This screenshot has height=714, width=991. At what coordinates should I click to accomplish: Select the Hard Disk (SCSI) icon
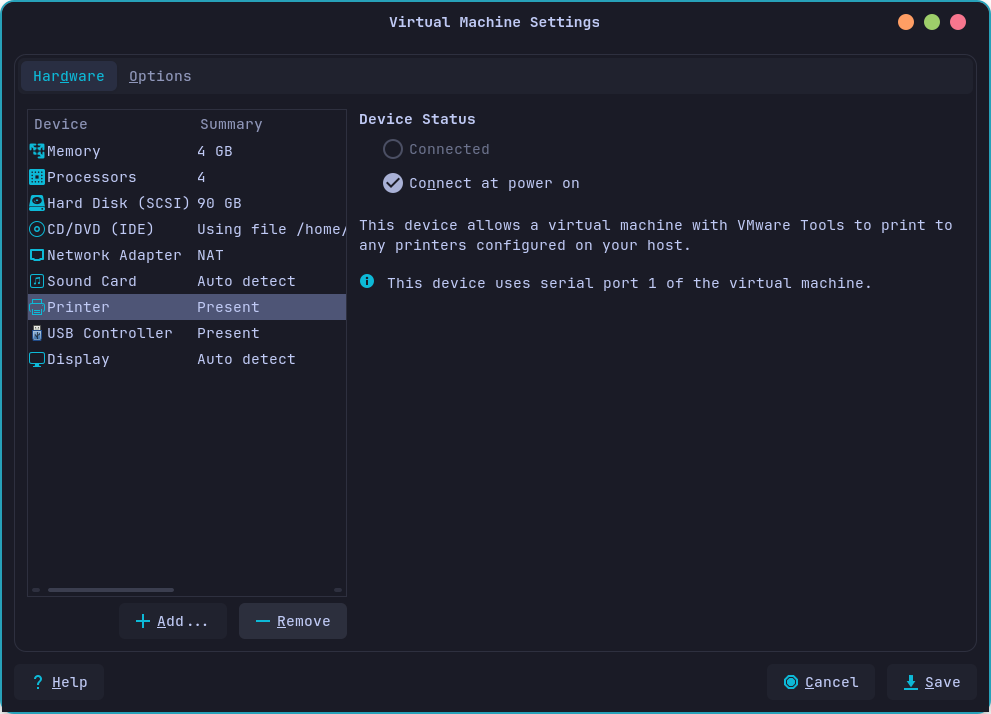coord(38,203)
